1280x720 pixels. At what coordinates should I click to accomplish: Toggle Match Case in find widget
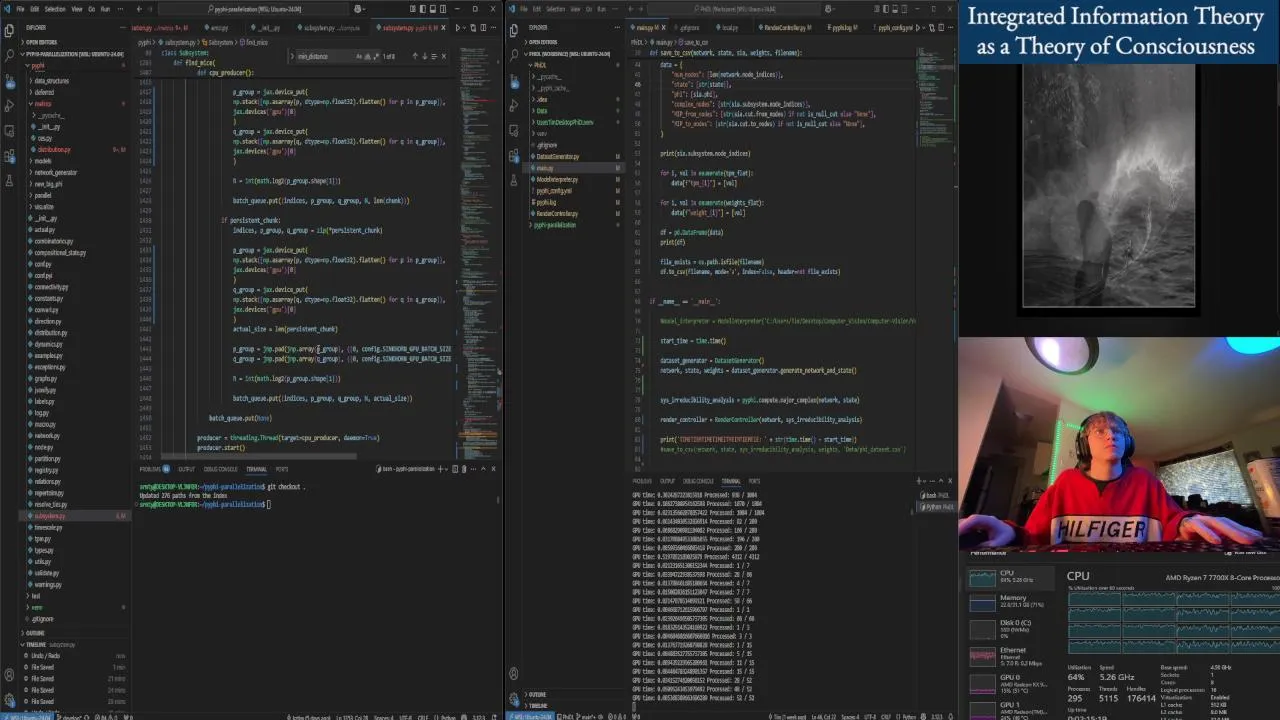359,56
